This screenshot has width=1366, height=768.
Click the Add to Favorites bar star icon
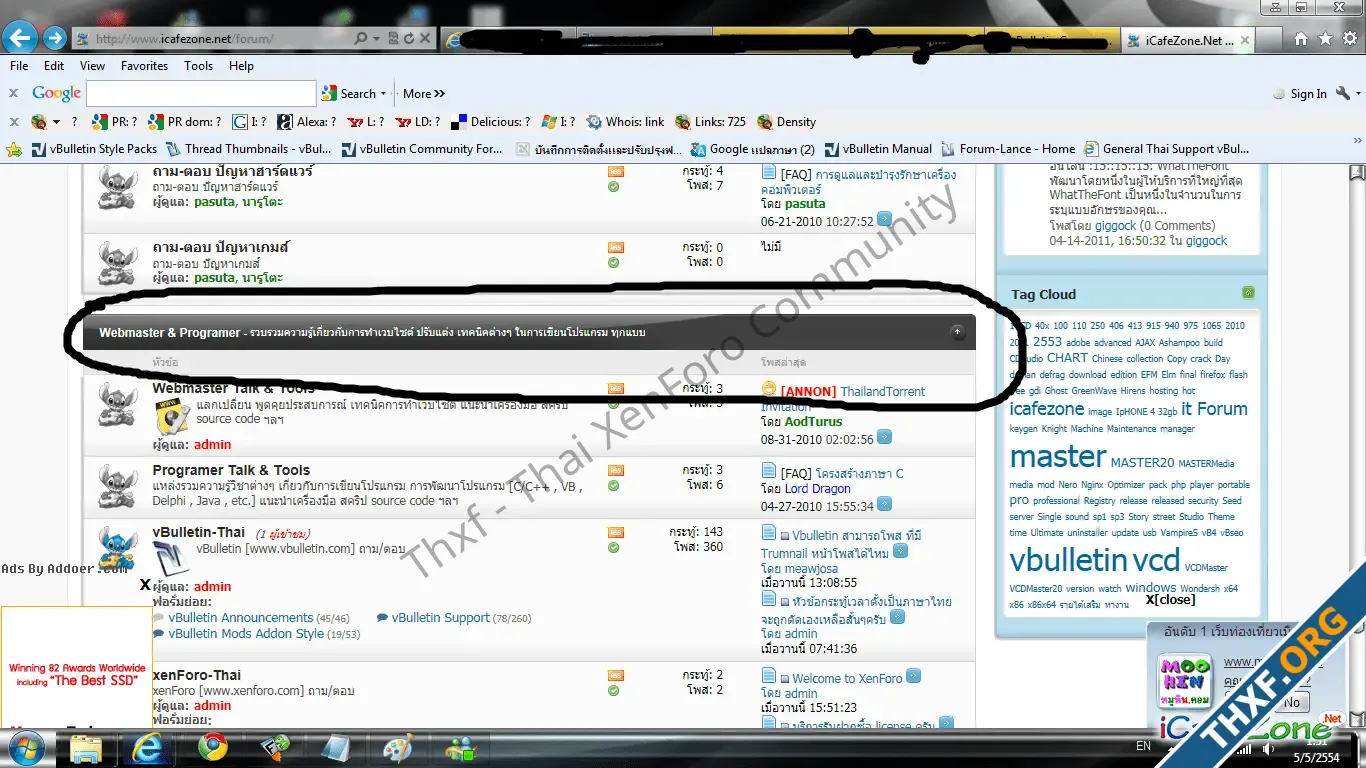14,149
